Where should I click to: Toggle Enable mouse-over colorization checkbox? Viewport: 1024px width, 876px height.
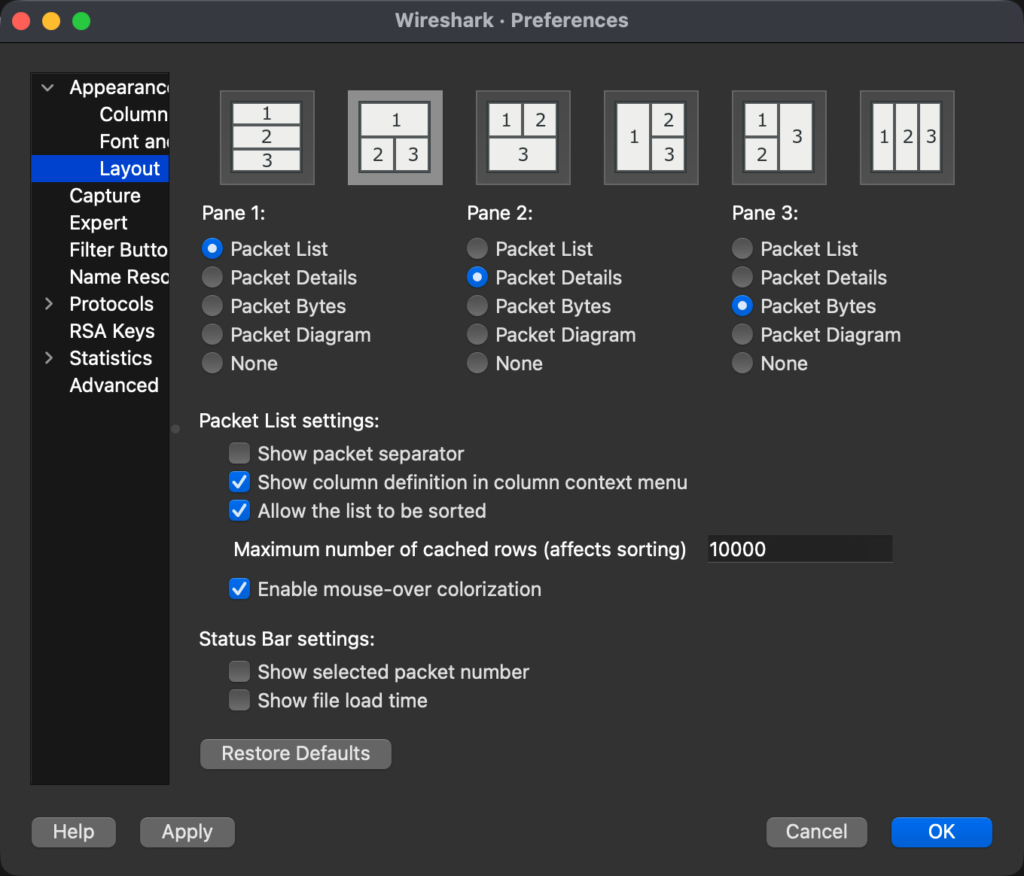tap(240, 589)
